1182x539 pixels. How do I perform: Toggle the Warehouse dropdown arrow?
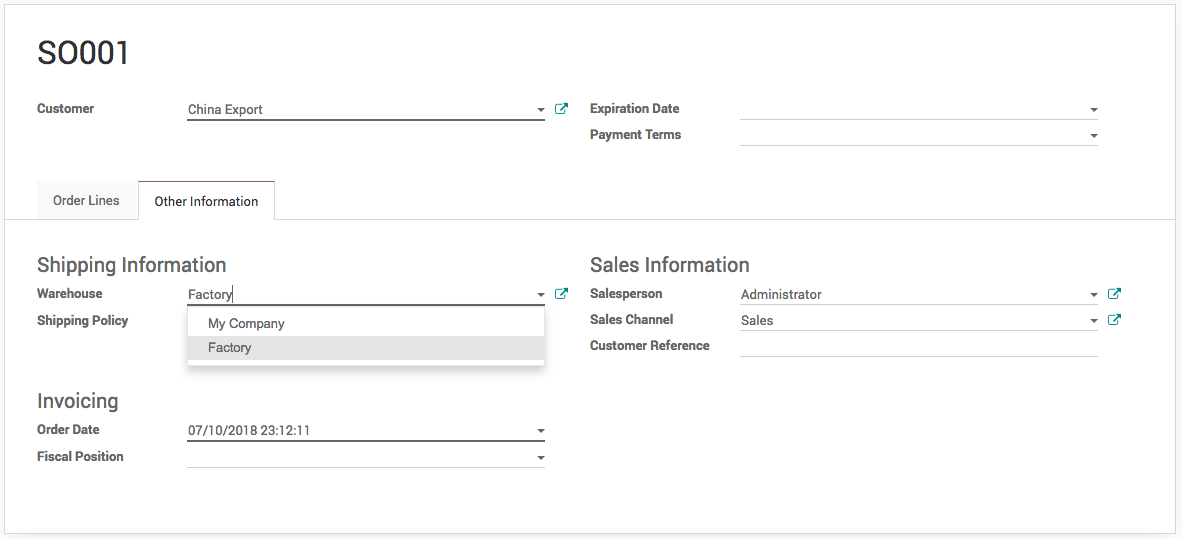point(541,295)
